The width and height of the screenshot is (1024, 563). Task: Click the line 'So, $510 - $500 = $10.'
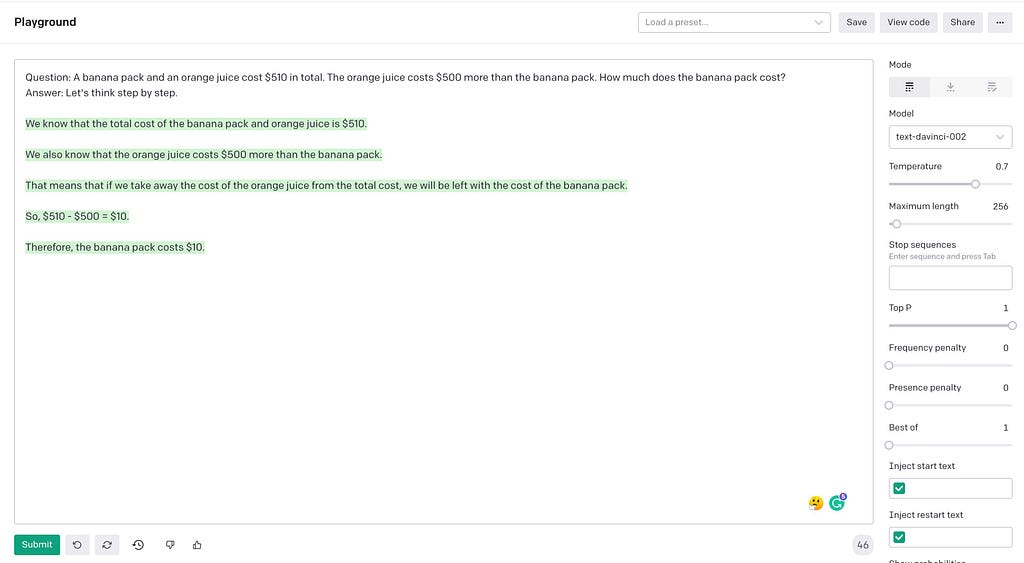click(77, 216)
